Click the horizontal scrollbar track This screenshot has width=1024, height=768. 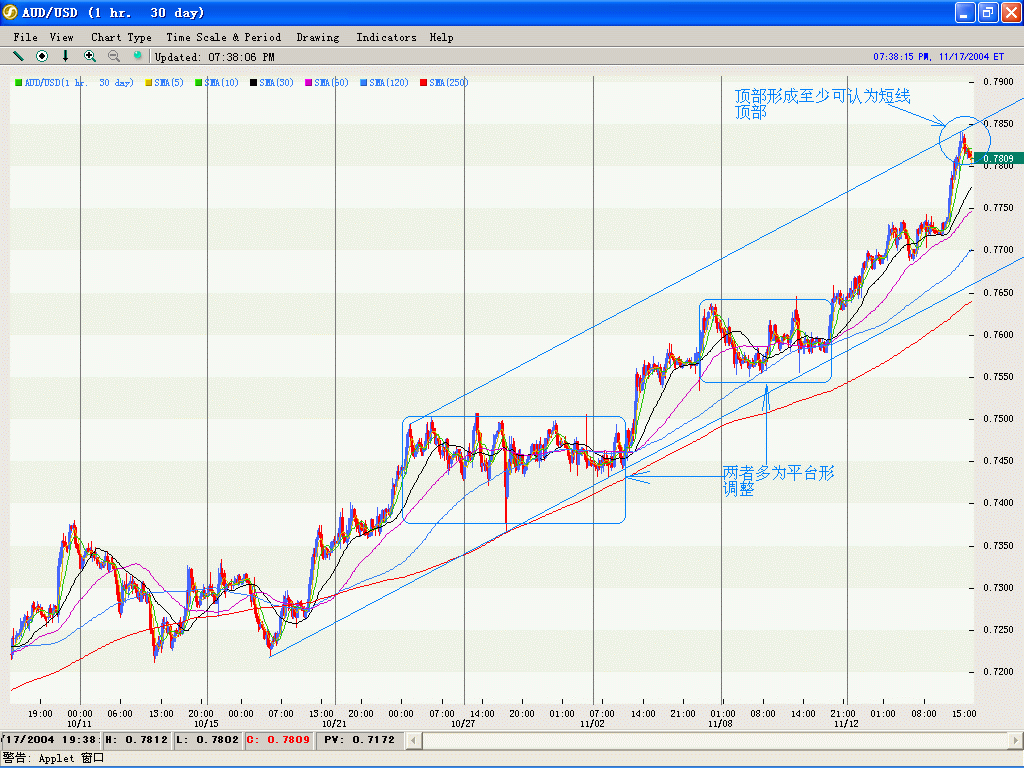pos(714,740)
